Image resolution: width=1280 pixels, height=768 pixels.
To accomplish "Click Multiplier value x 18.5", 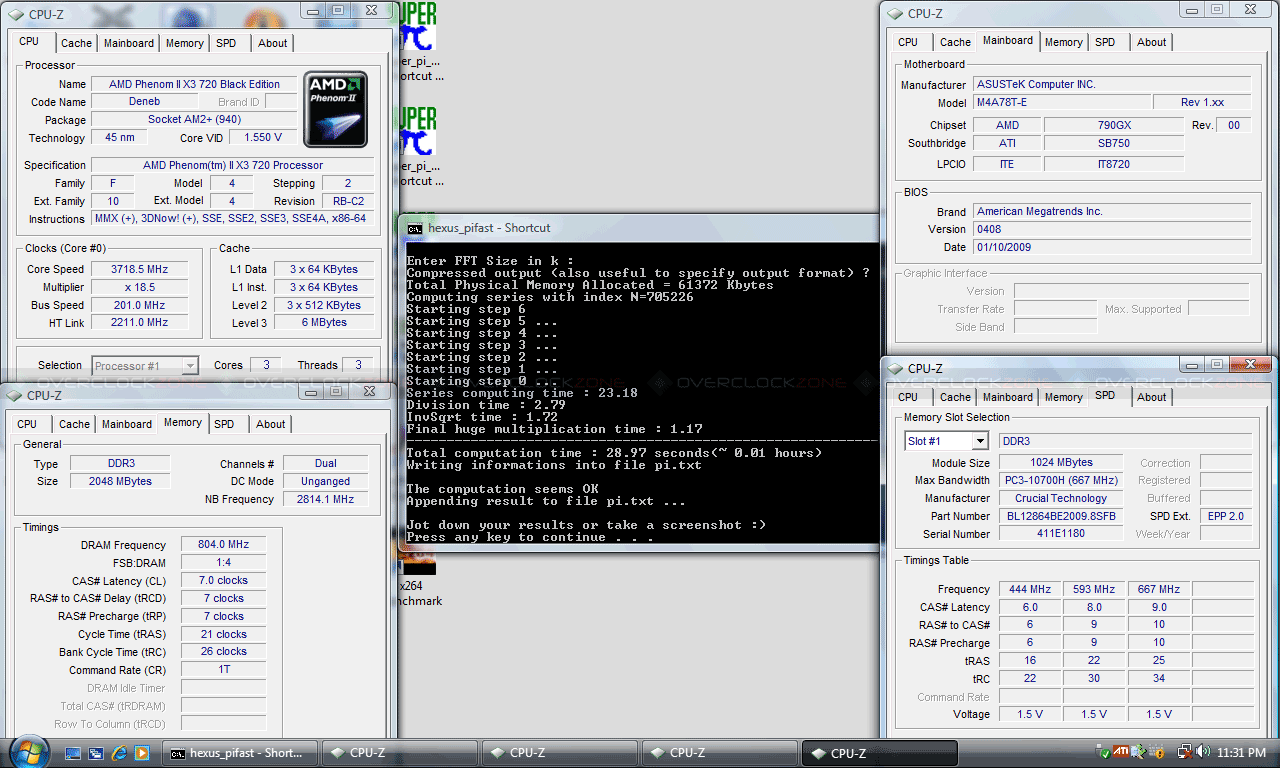I will (140, 287).
